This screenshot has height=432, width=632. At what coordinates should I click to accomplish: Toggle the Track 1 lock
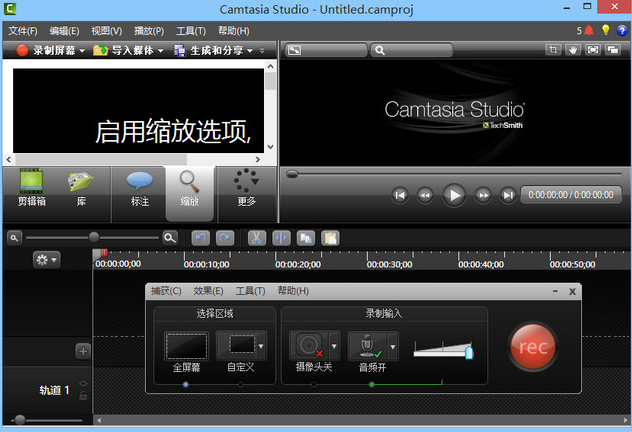83,396
